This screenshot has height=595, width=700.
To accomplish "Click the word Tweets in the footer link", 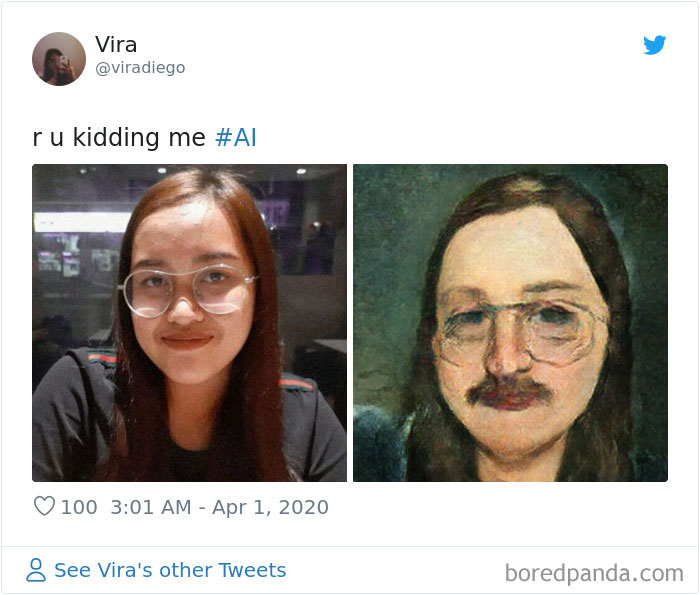I will coord(251,570).
